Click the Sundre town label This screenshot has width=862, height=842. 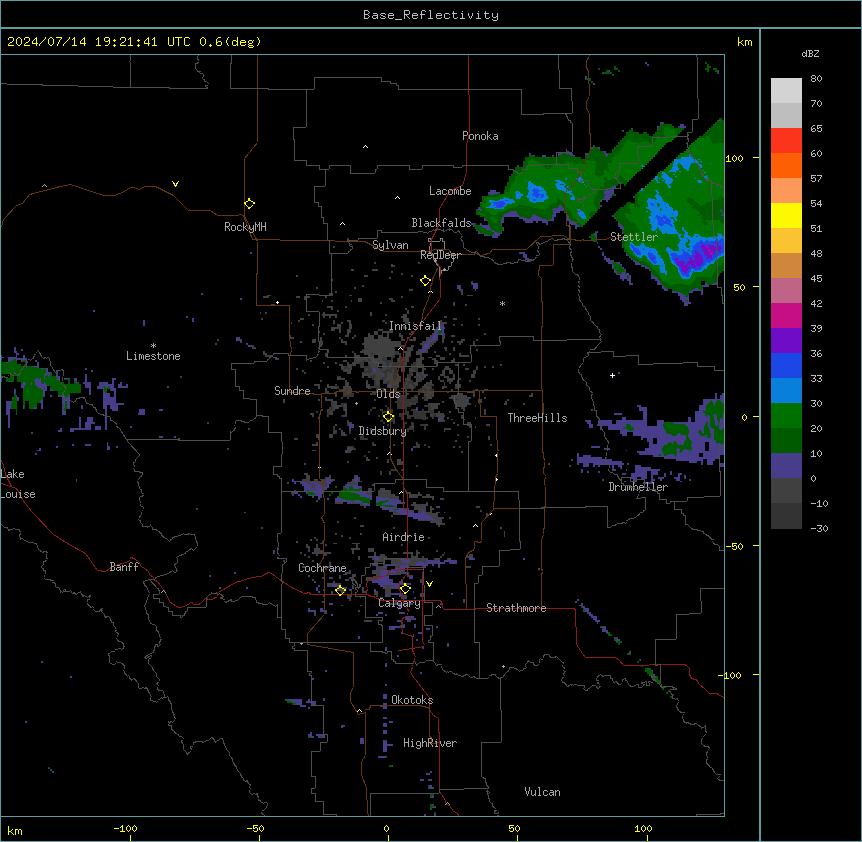[x=292, y=391]
